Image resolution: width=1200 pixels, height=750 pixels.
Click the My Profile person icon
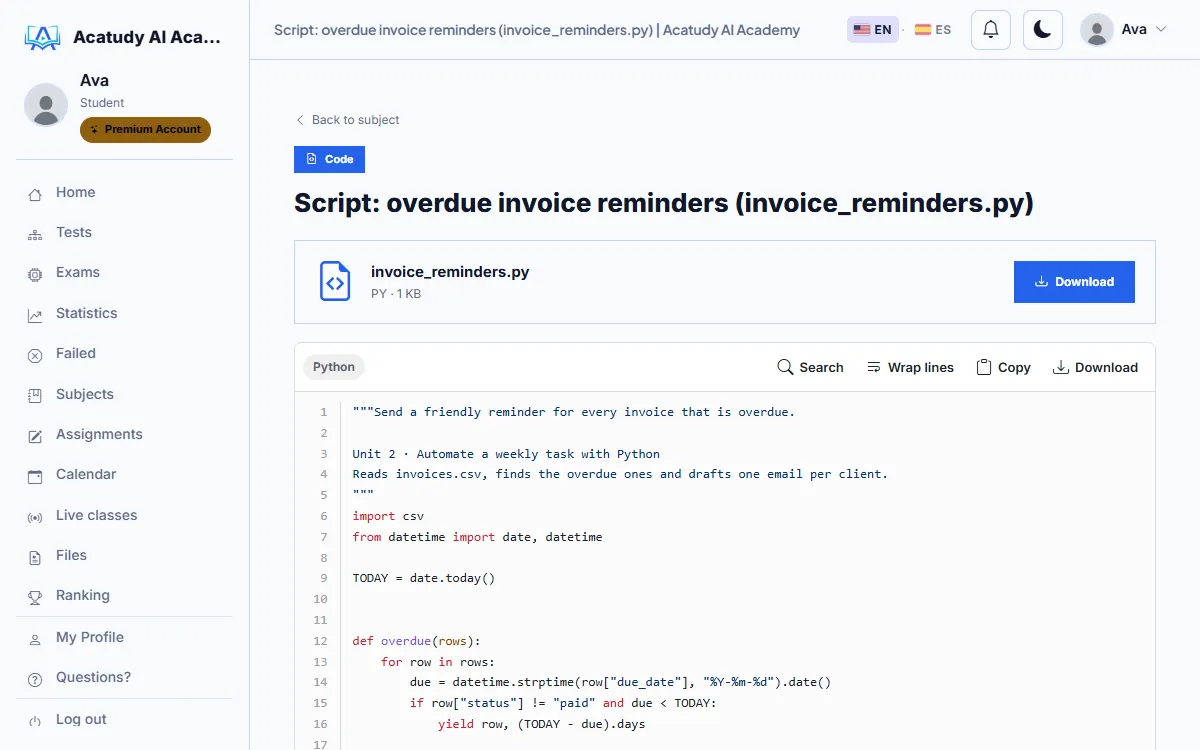(35, 639)
